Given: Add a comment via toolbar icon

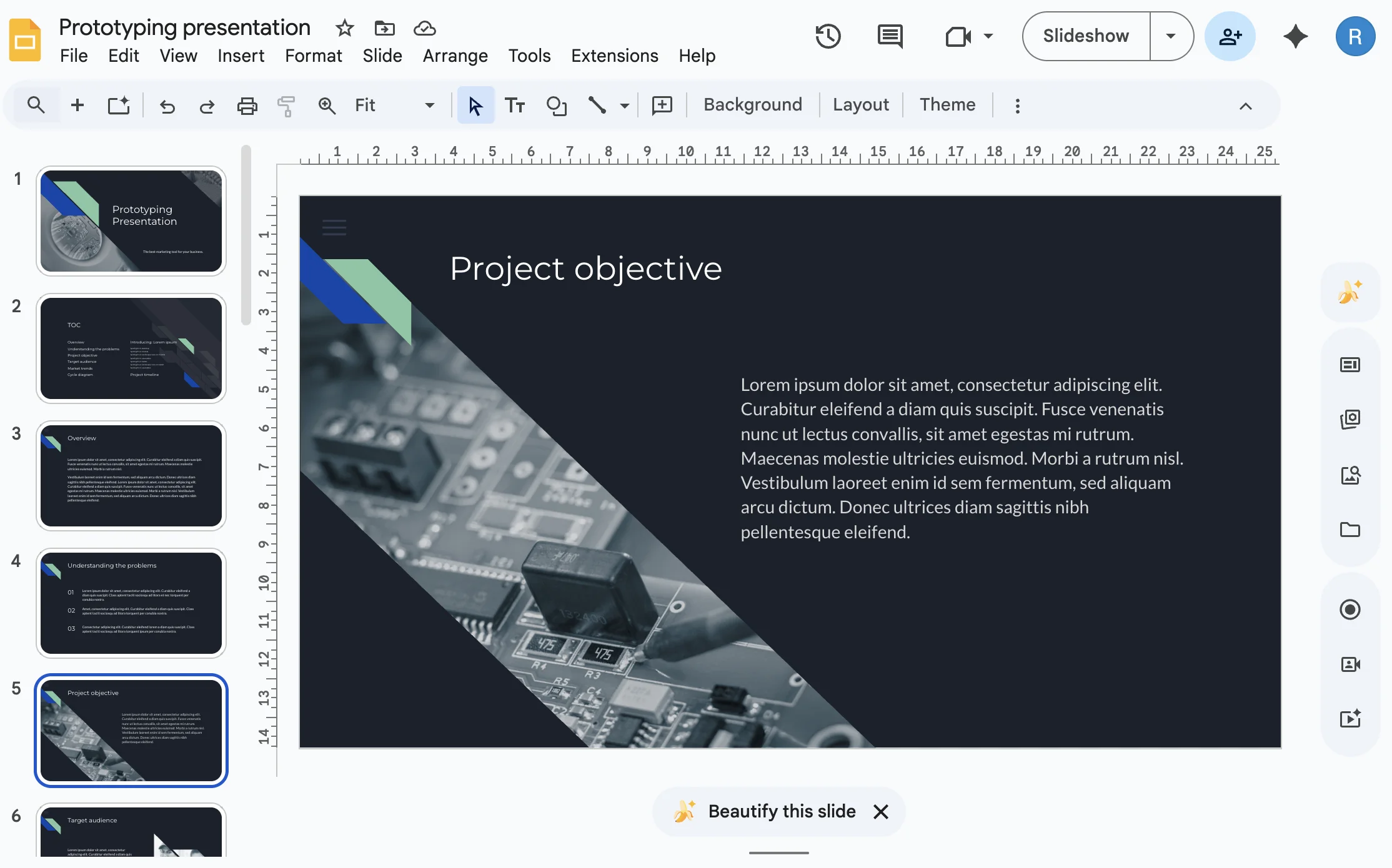Looking at the screenshot, I should click(662, 105).
